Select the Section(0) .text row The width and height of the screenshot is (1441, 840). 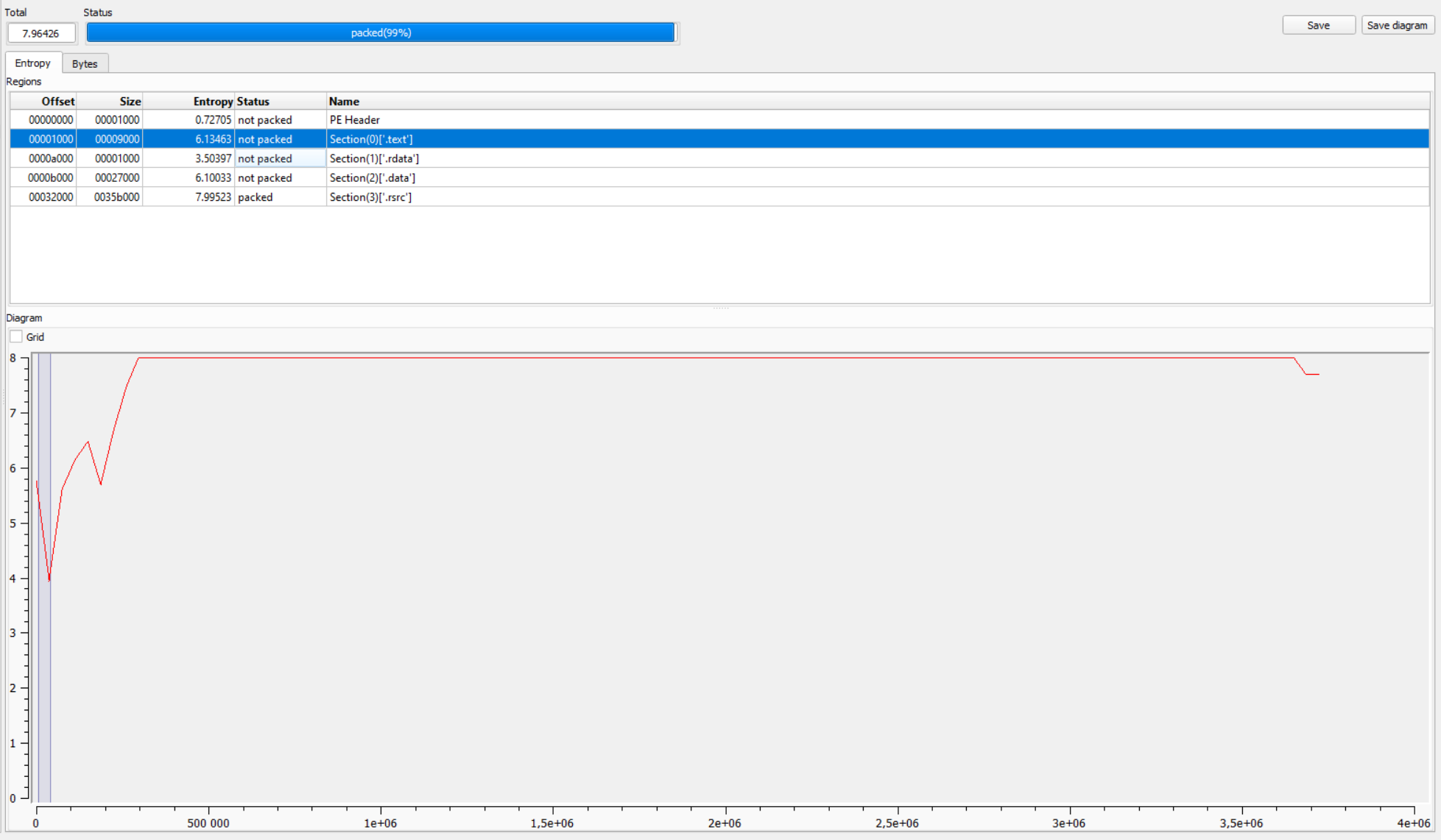(370, 139)
